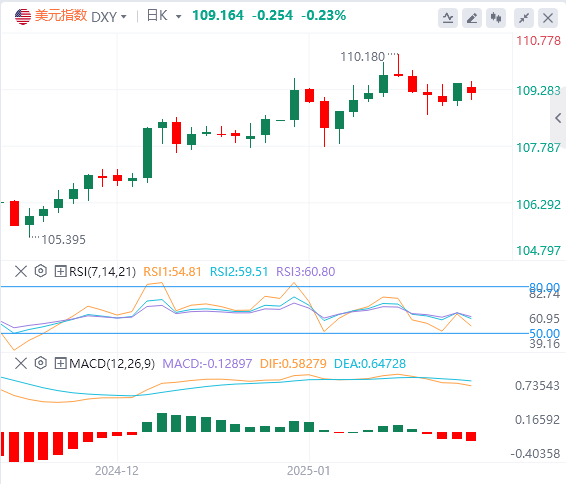This screenshot has width=566, height=484.
Task: Click the collapse fullscreen arrows icon
Action: pos(524,18)
